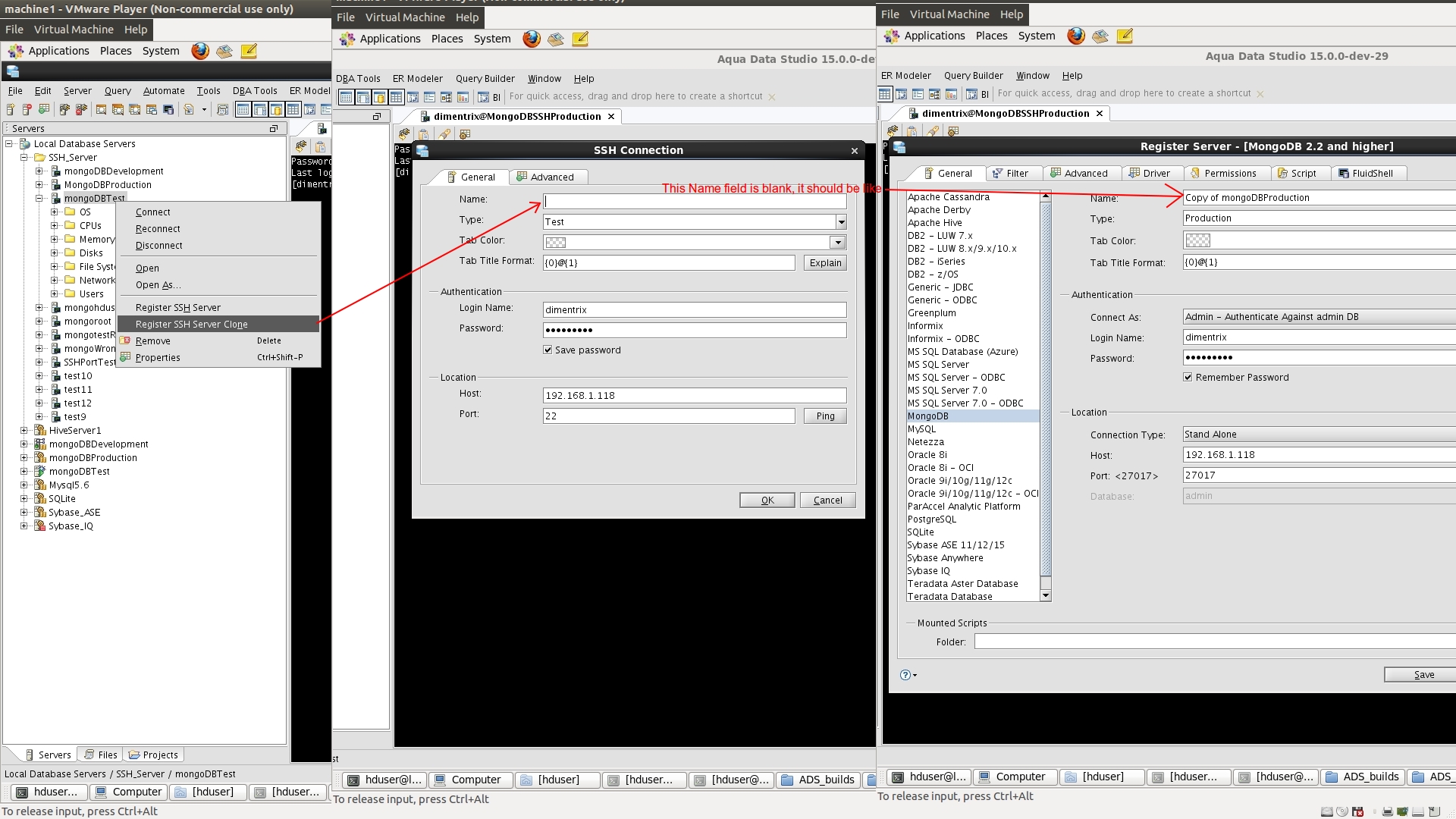The image size is (1456, 819).
Task: Collapse the SSH_Server folder in the tree
Action: tap(24, 158)
